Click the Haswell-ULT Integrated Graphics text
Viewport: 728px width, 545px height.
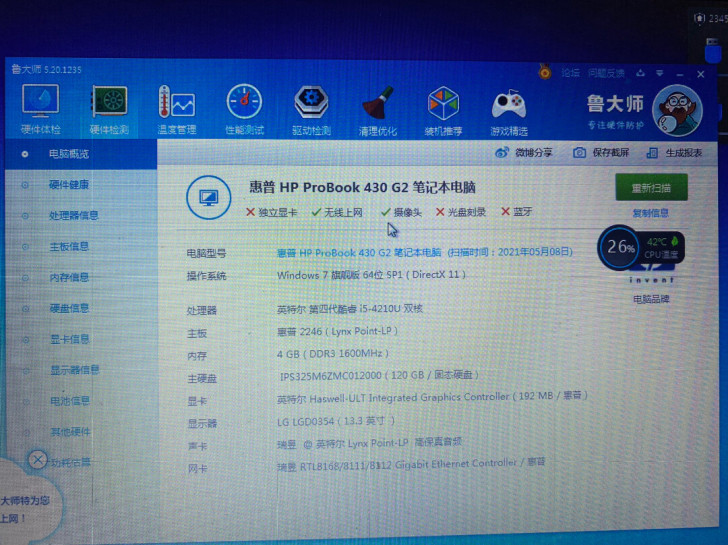pos(432,397)
